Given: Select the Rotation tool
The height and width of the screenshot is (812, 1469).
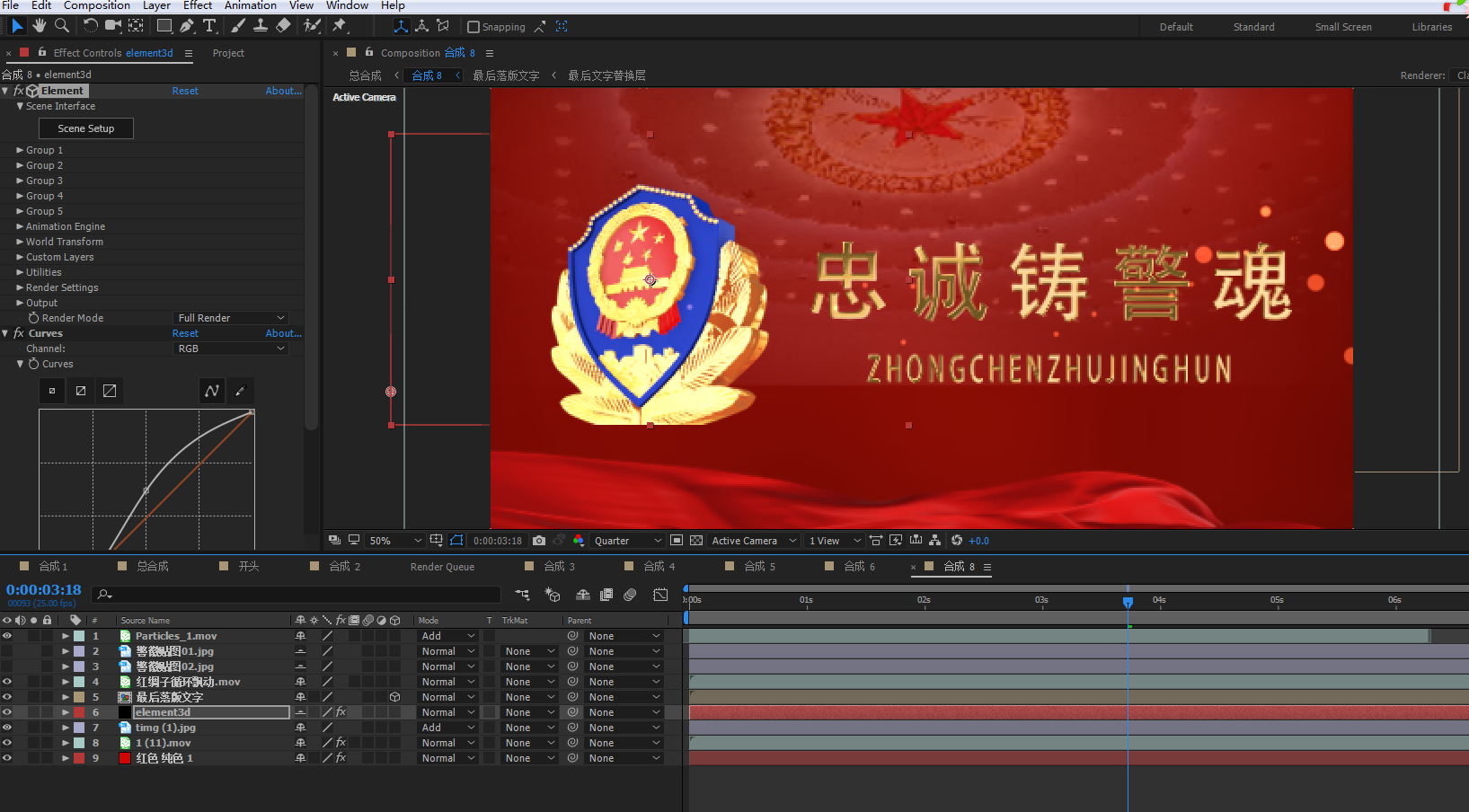Looking at the screenshot, I should click(x=91, y=26).
